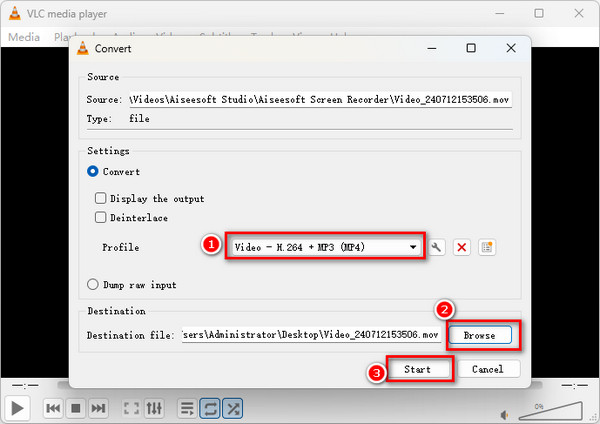Toggle random shuffle playback
This screenshot has width=600, height=424.
[x=233, y=408]
